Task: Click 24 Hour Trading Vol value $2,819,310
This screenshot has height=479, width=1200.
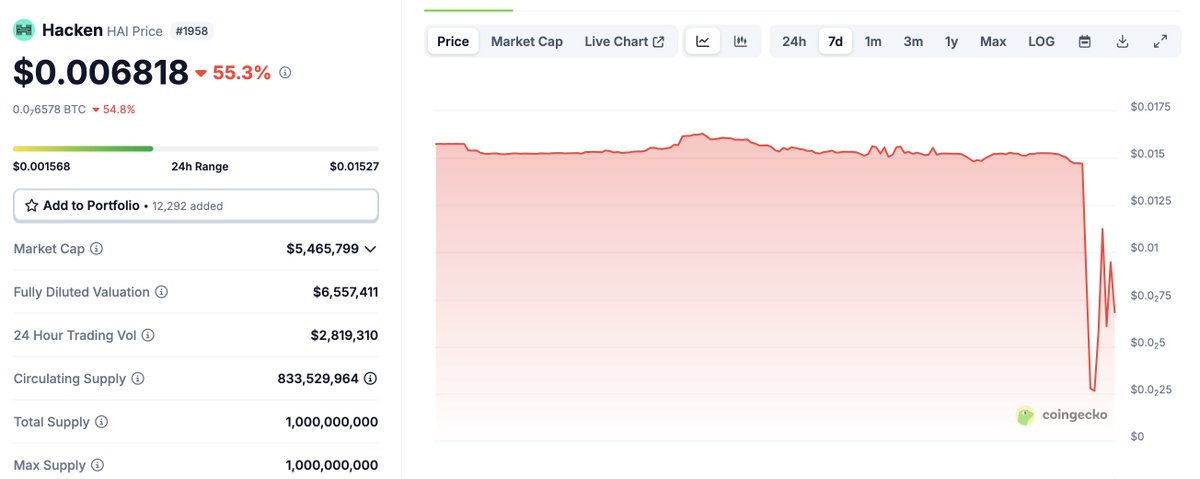Action: [345, 335]
